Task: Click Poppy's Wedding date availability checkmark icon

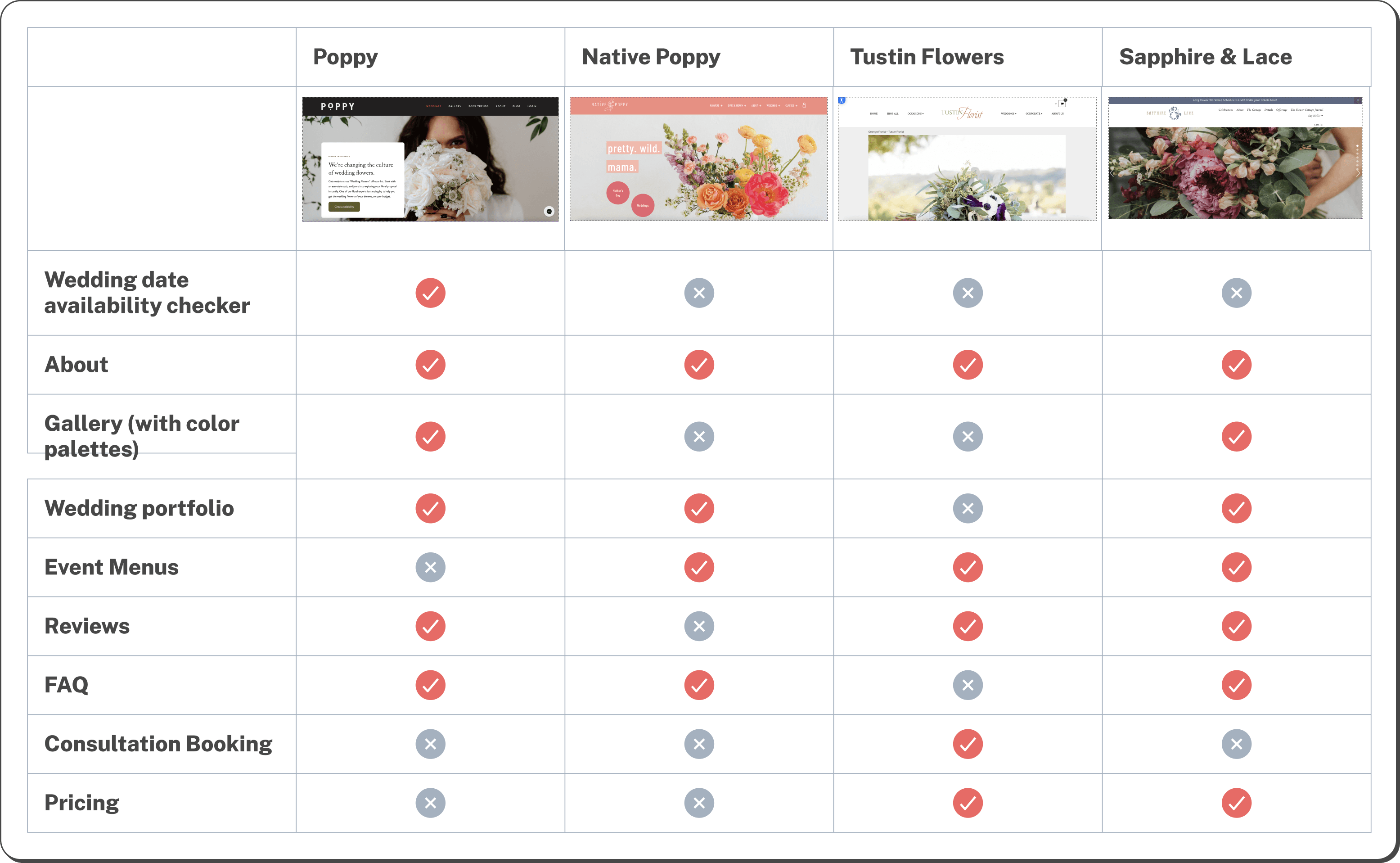Action: (430, 293)
